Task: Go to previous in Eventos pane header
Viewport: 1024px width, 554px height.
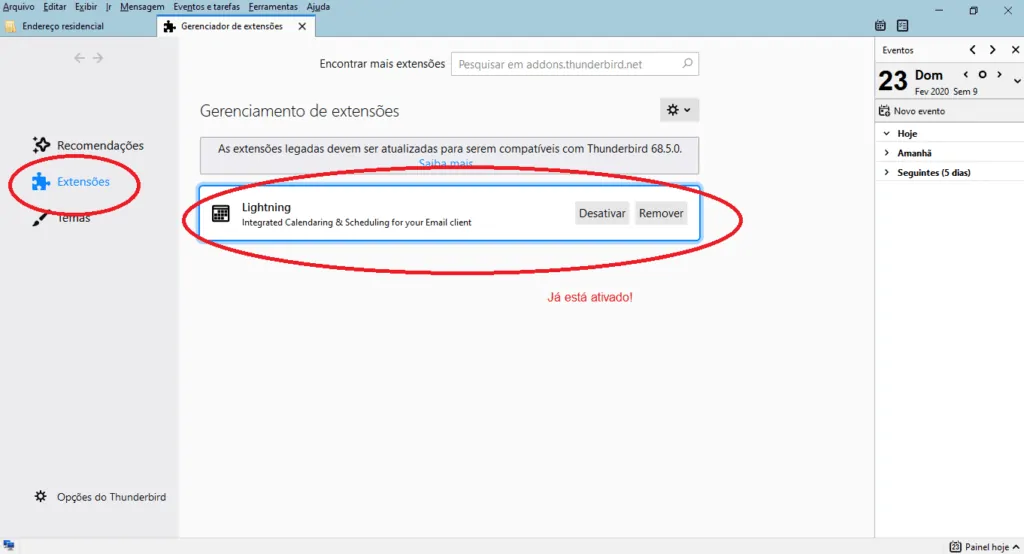Action: click(972, 50)
